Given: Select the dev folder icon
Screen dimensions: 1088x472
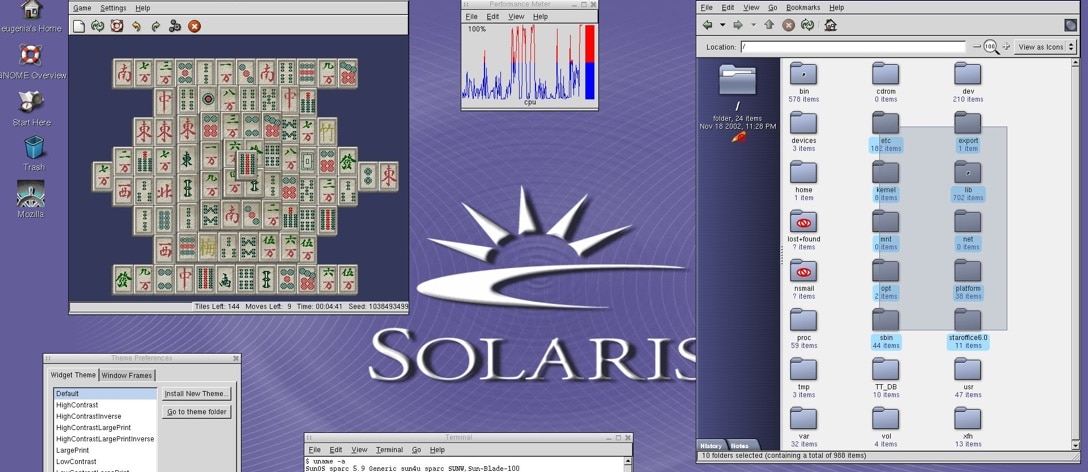Looking at the screenshot, I should 967,74.
